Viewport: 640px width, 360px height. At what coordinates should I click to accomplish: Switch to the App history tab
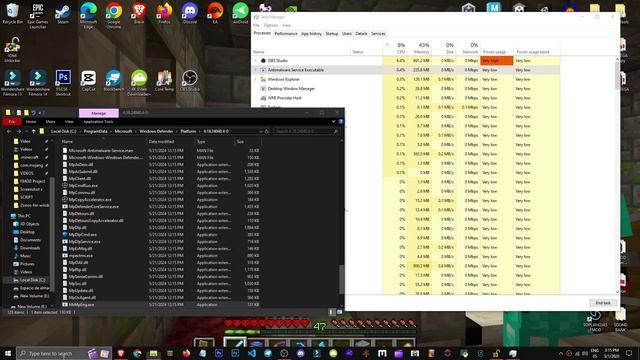311,33
